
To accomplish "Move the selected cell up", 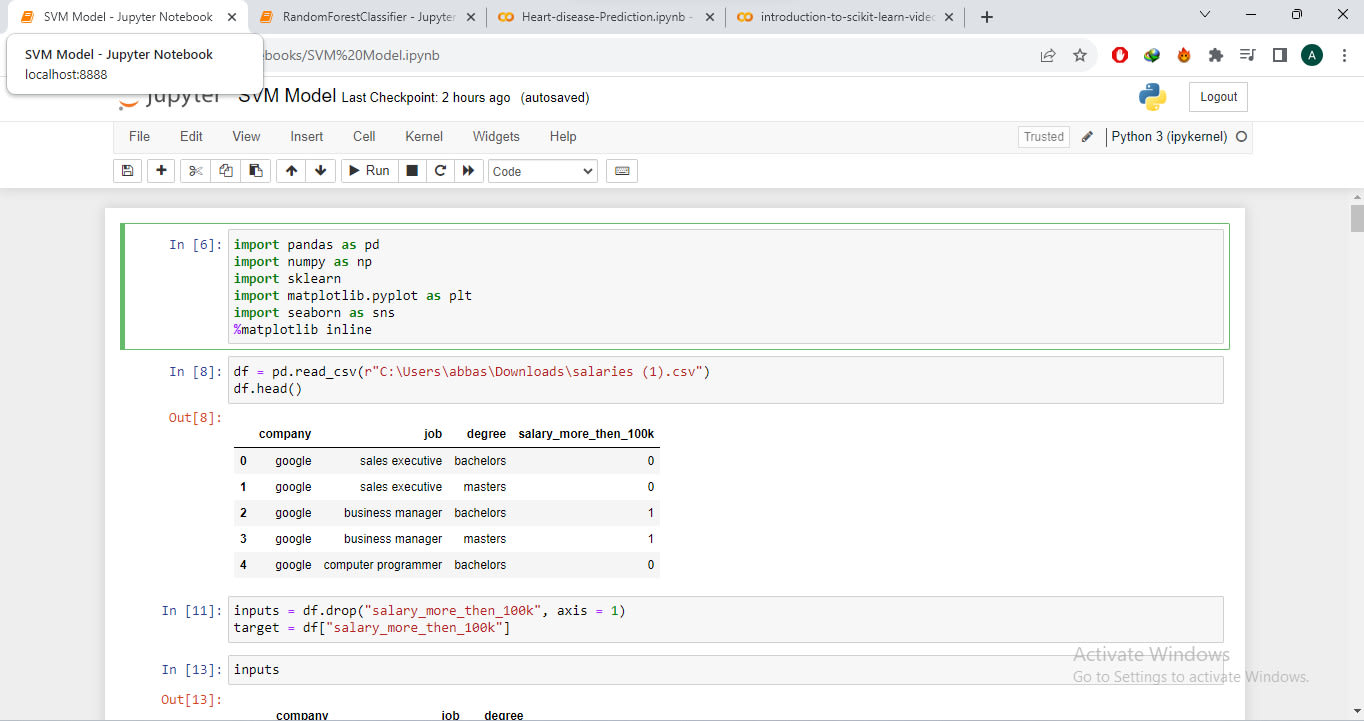I will click(290, 170).
